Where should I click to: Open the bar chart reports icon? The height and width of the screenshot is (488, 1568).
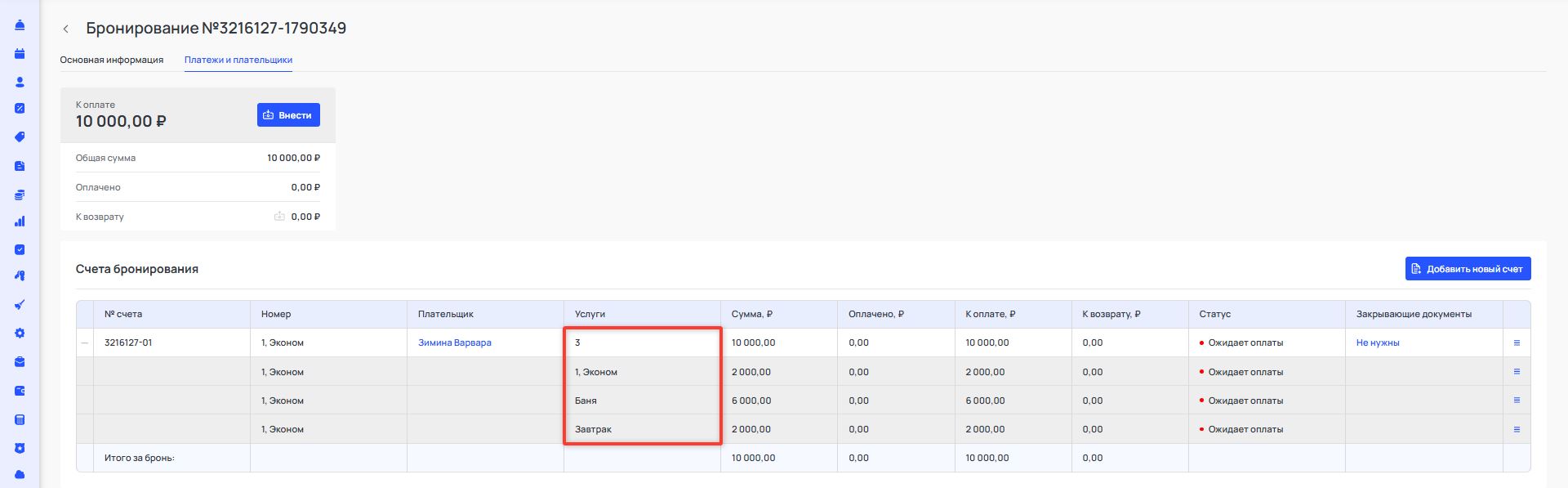tap(20, 222)
